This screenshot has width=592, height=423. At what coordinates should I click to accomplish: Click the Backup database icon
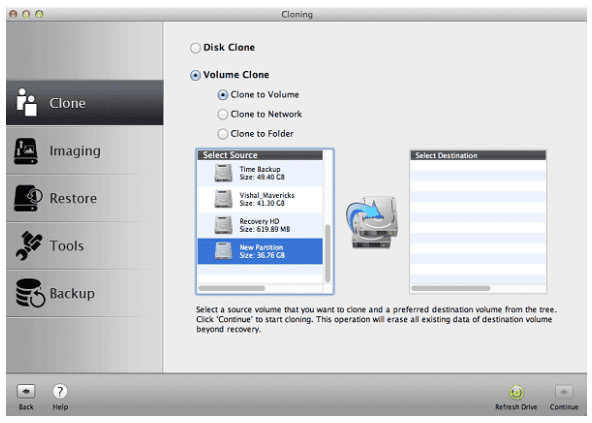point(30,293)
